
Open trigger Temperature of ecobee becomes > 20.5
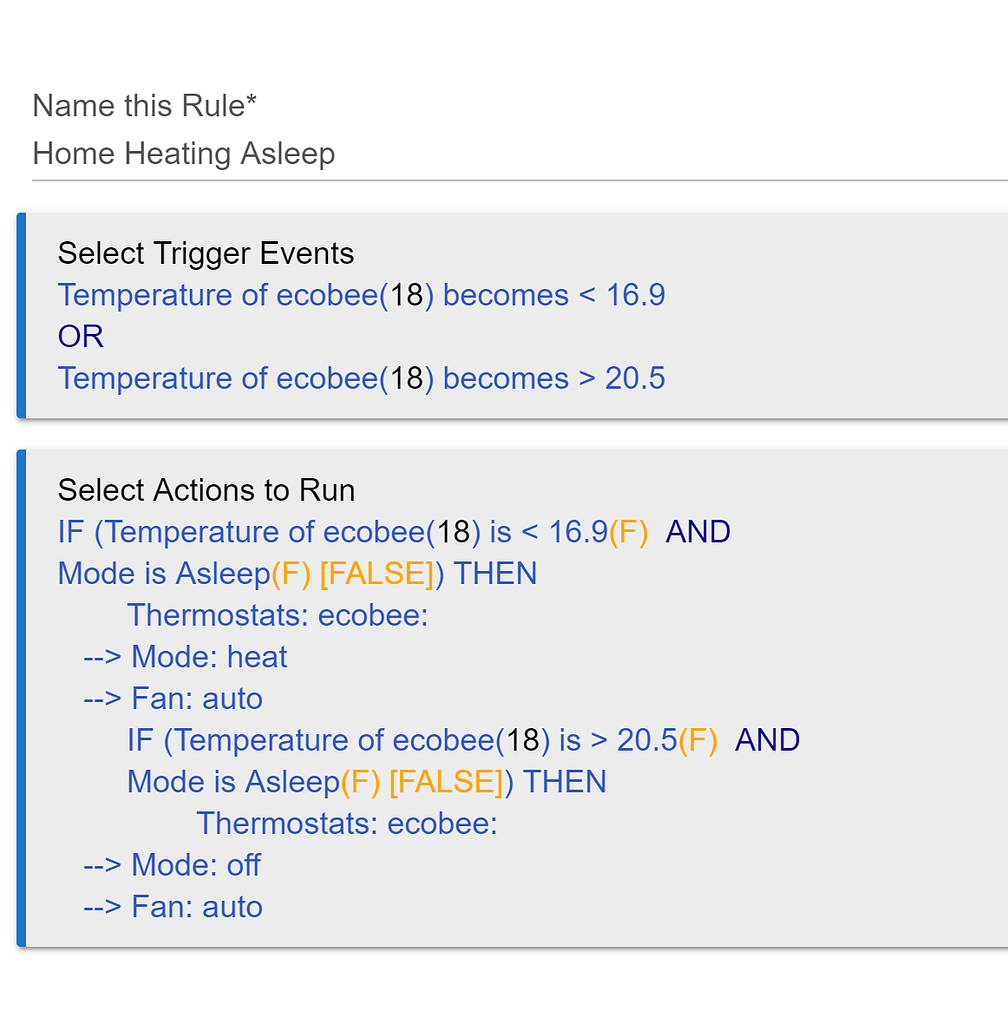[x=362, y=378]
